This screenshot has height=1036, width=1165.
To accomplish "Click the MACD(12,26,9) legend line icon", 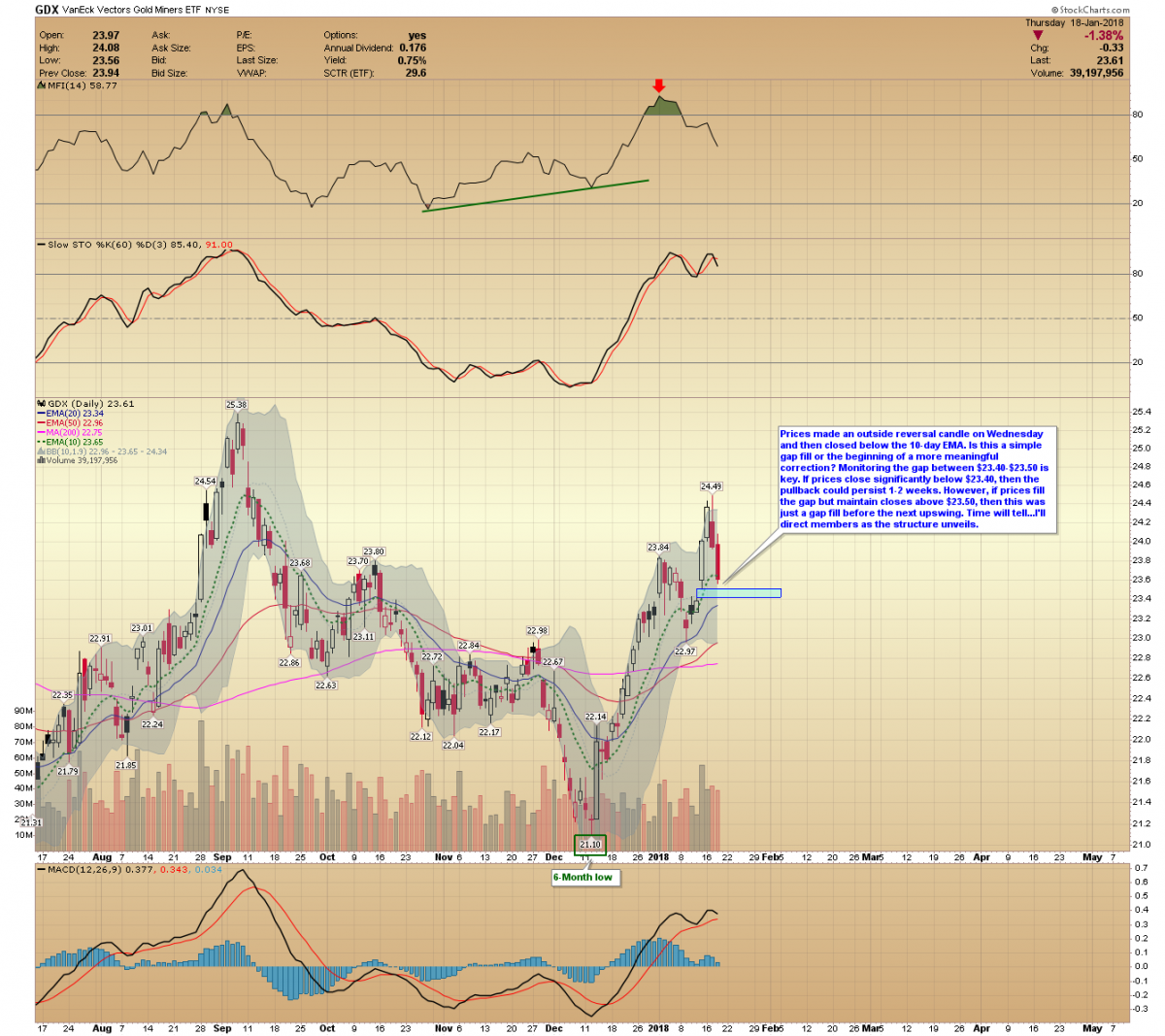I will click(41, 870).
